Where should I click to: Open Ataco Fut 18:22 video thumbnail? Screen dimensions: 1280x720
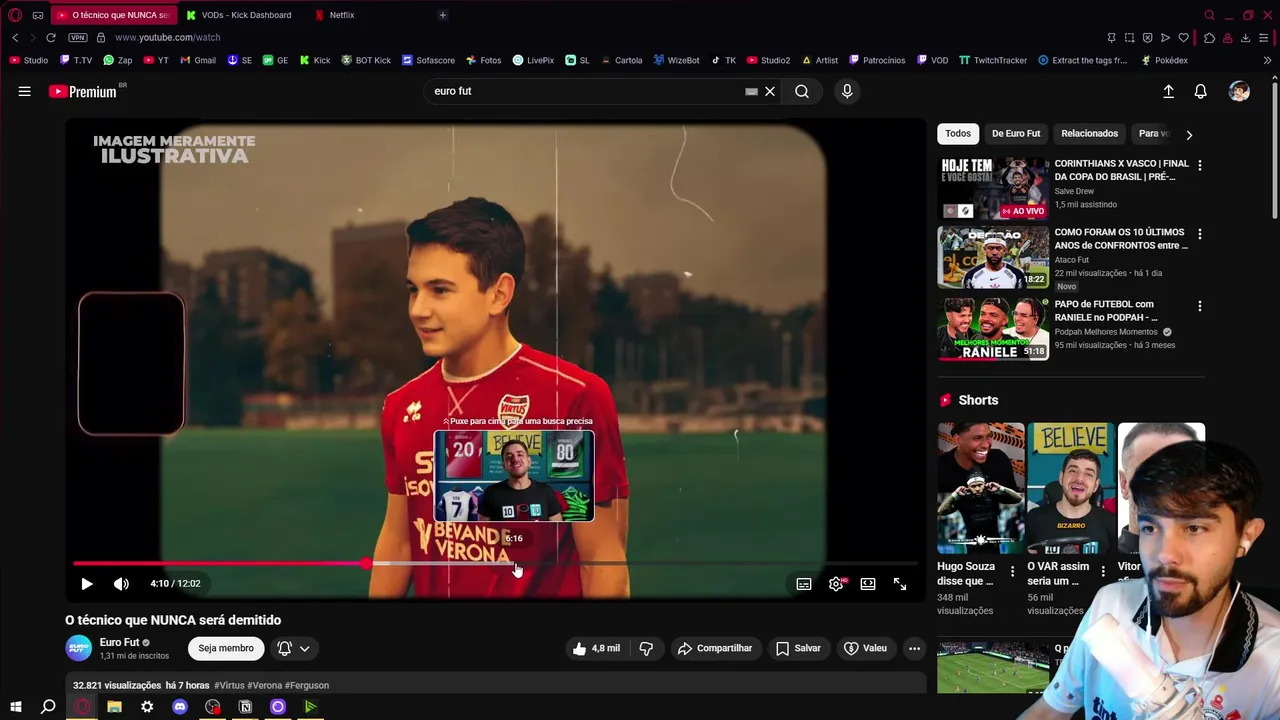[x=993, y=257]
